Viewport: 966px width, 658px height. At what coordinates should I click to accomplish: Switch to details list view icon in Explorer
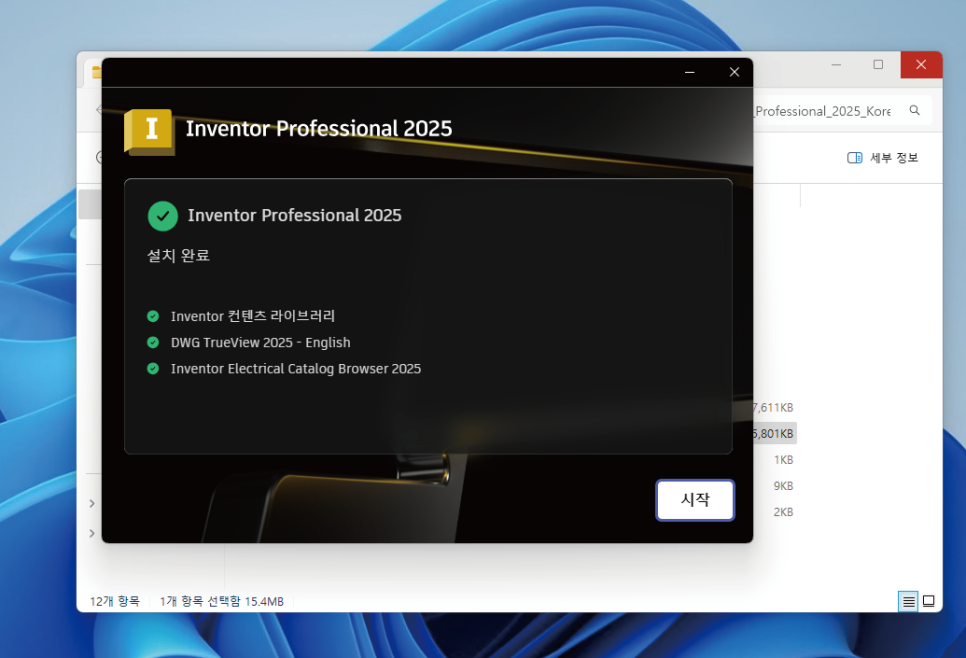(x=908, y=601)
